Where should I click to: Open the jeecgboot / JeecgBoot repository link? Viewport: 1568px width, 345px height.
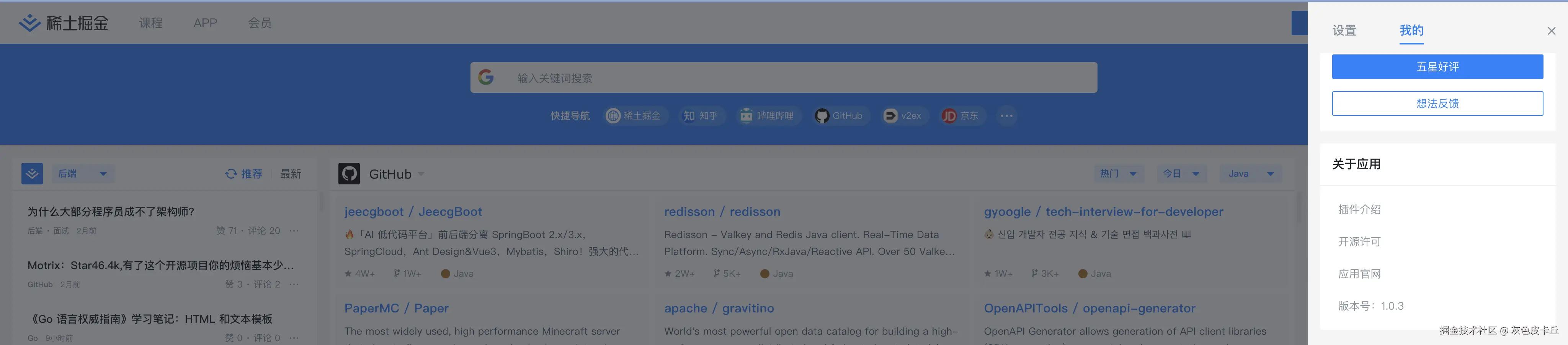pyautogui.click(x=413, y=212)
